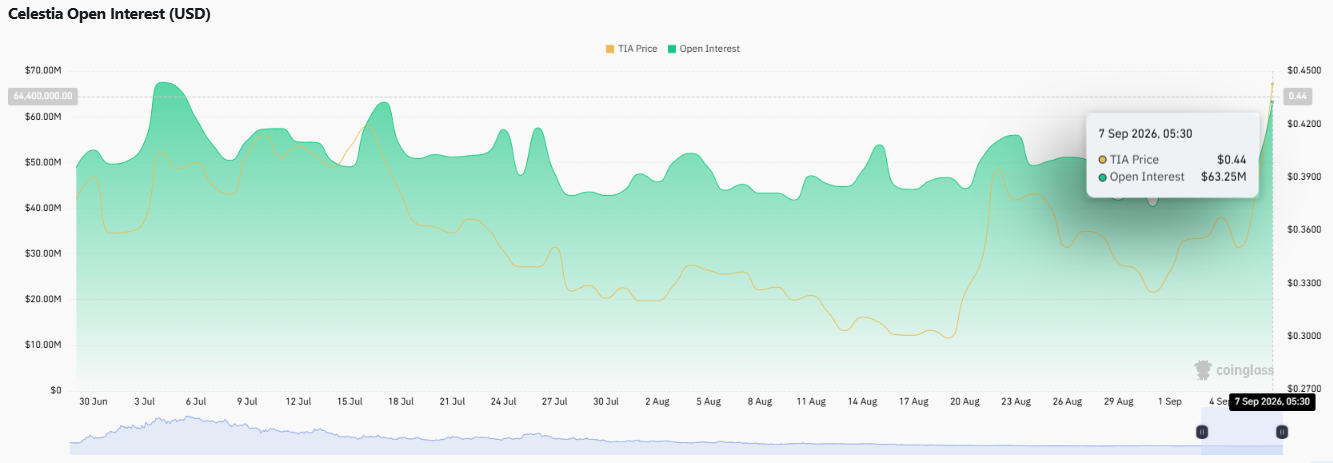Click the 21 Jul date label
Viewport: 1333px width, 463px height.
[x=452, y=401]
